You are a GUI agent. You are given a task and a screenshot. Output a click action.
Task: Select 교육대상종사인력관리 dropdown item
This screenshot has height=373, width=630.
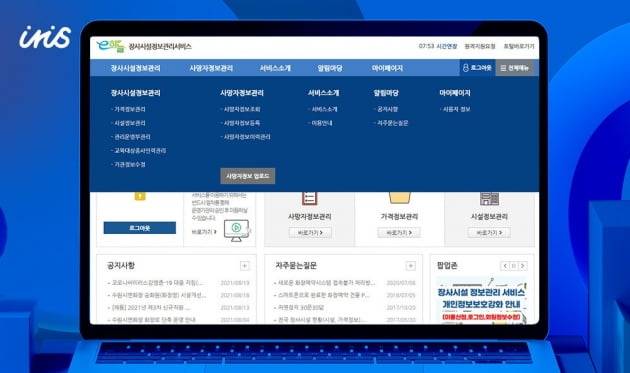(139, 151)
